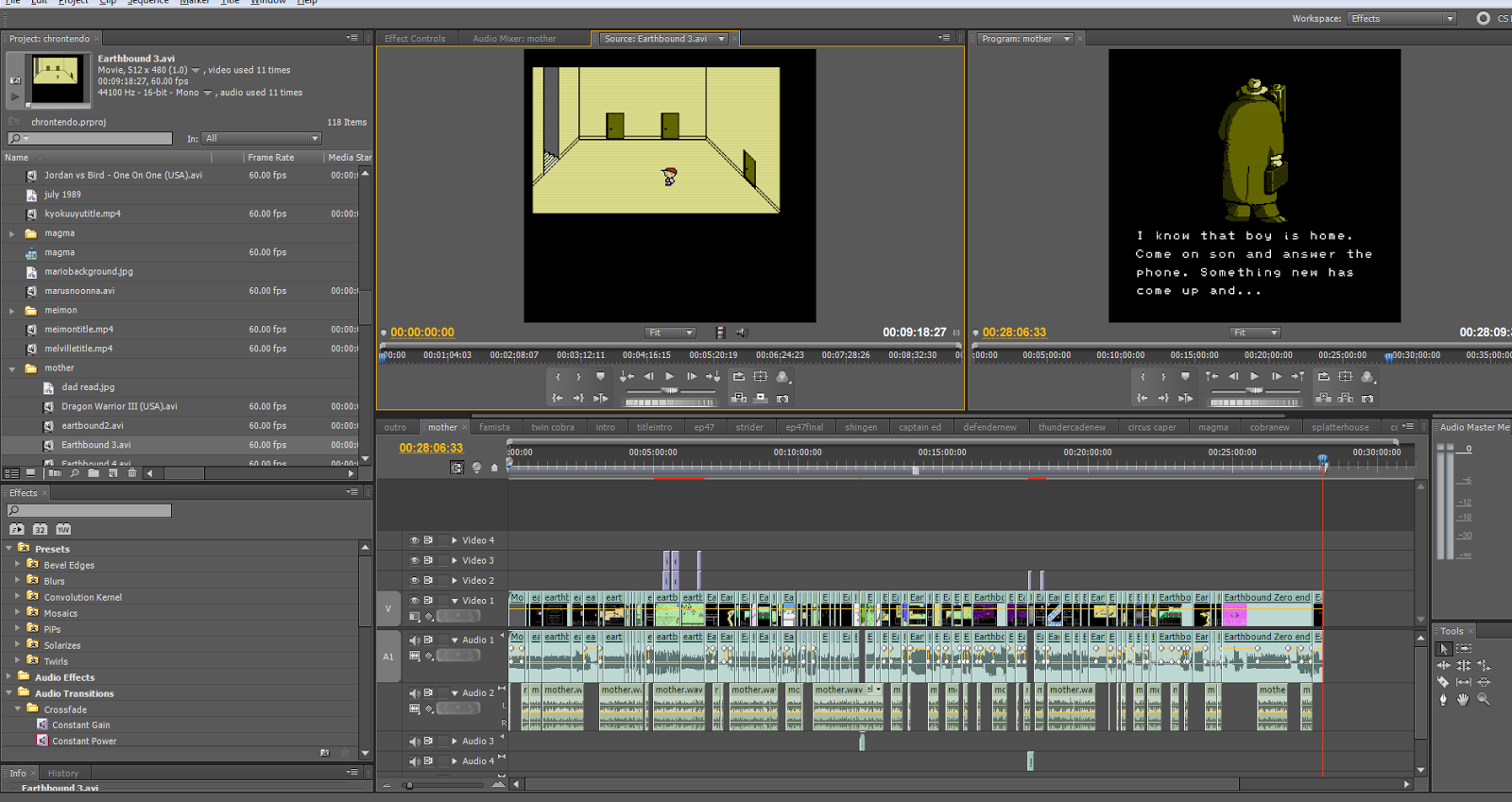Export frame from Source monitor
This screenshot has width=1512, height=802.
click(782, 398)
